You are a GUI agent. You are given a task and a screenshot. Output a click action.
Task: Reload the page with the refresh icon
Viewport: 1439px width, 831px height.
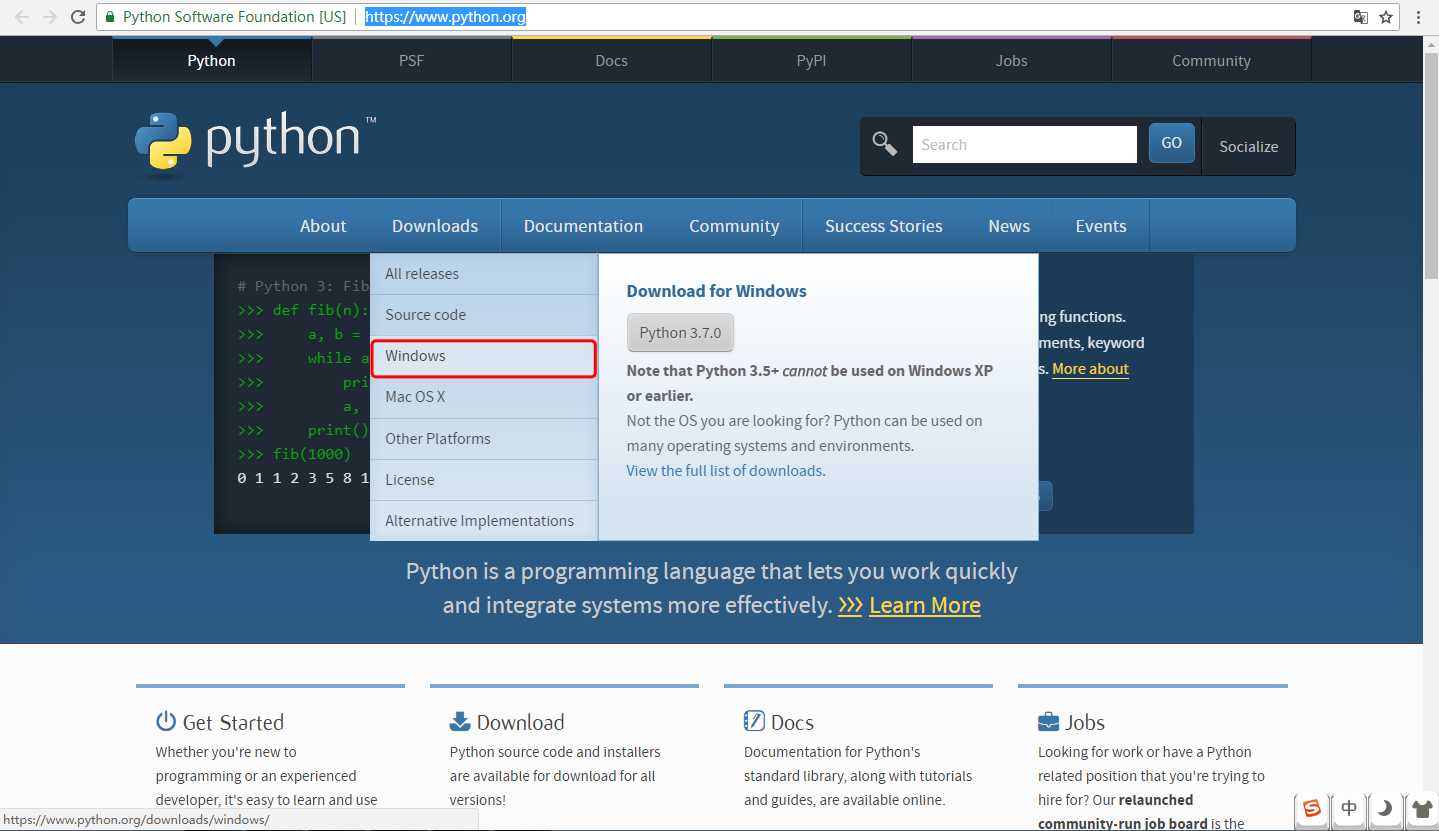tap(78, 17)
